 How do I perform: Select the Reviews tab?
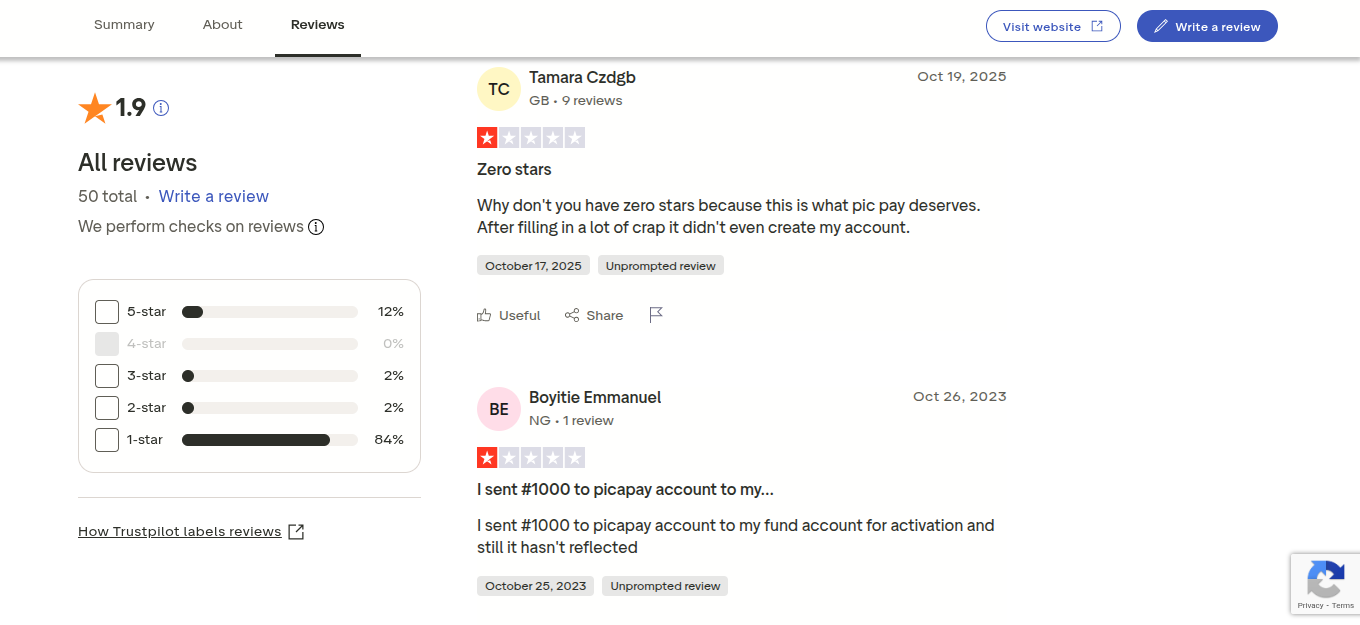coord(318,25)
